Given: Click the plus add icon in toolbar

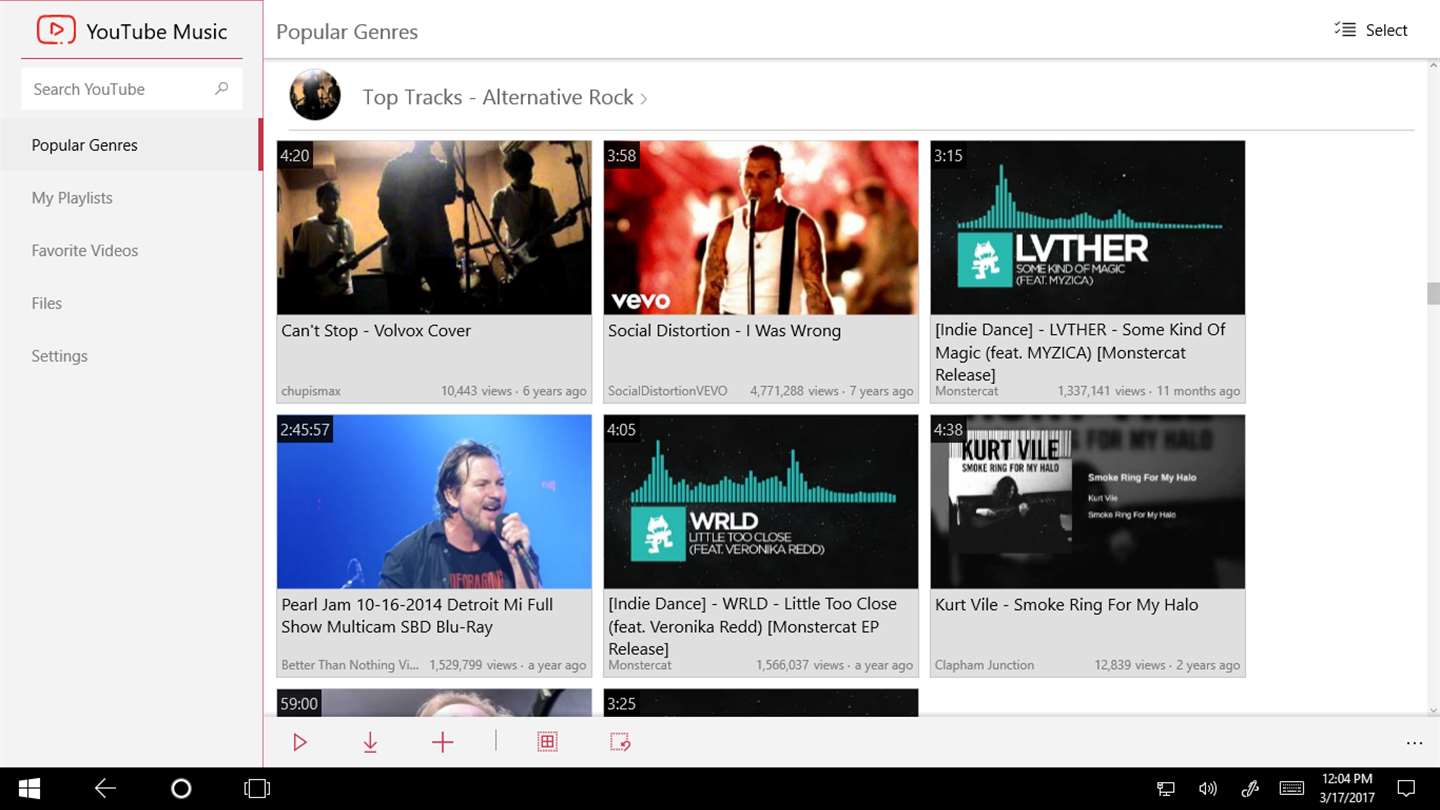Looking at the screenshot, I should (x=442, y=742).
